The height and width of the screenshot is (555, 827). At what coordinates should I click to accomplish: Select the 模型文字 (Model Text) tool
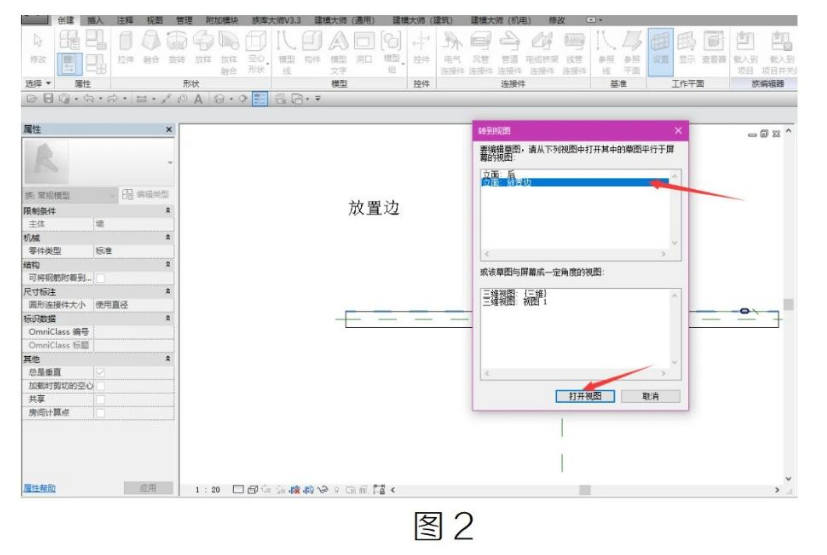(338, 52)
